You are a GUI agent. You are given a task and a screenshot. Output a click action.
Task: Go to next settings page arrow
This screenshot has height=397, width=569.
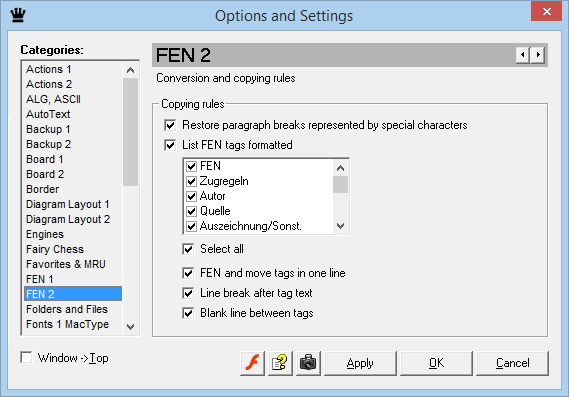(538, 55)
